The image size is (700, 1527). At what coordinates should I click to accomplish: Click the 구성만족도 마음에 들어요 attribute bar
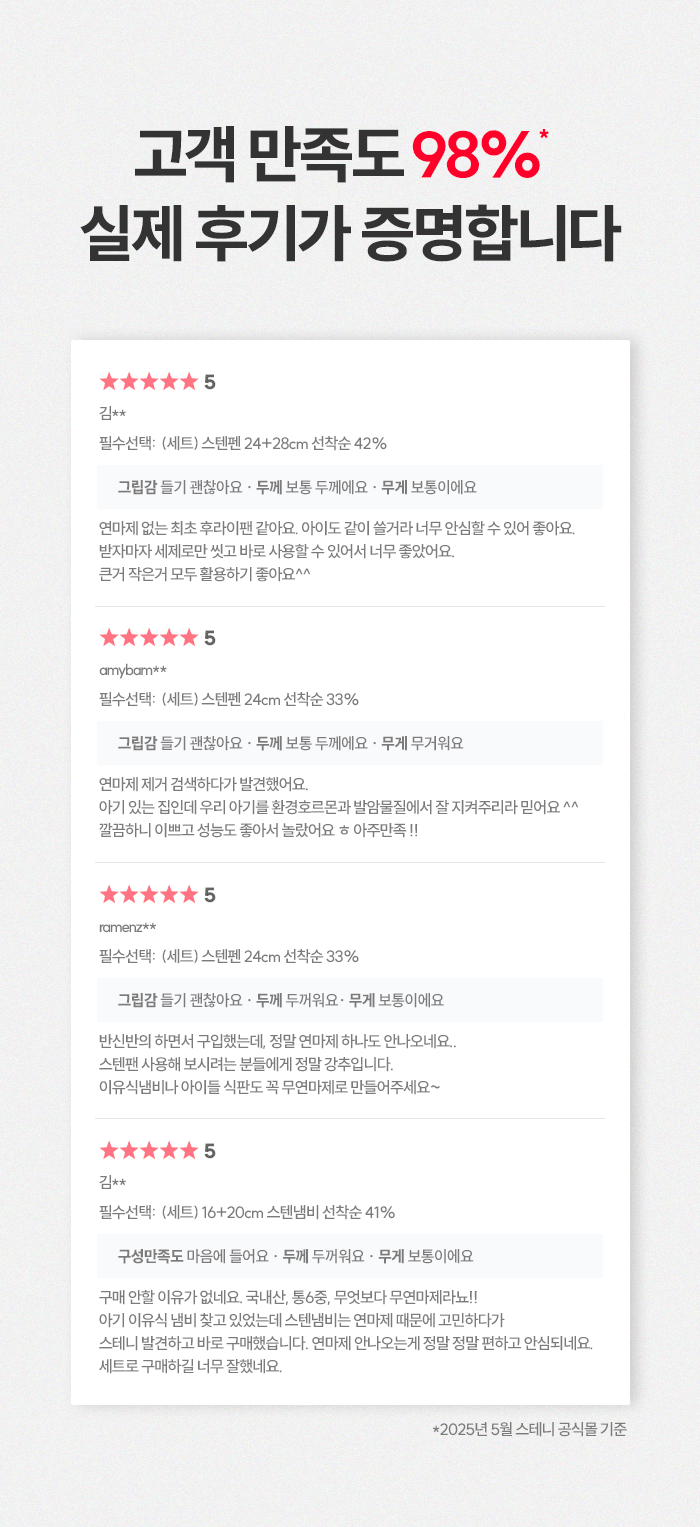pos(350,1256)
